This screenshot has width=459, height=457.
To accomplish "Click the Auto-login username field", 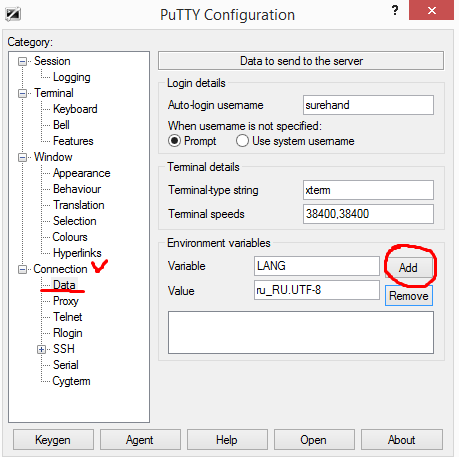I will pos(368,105).
